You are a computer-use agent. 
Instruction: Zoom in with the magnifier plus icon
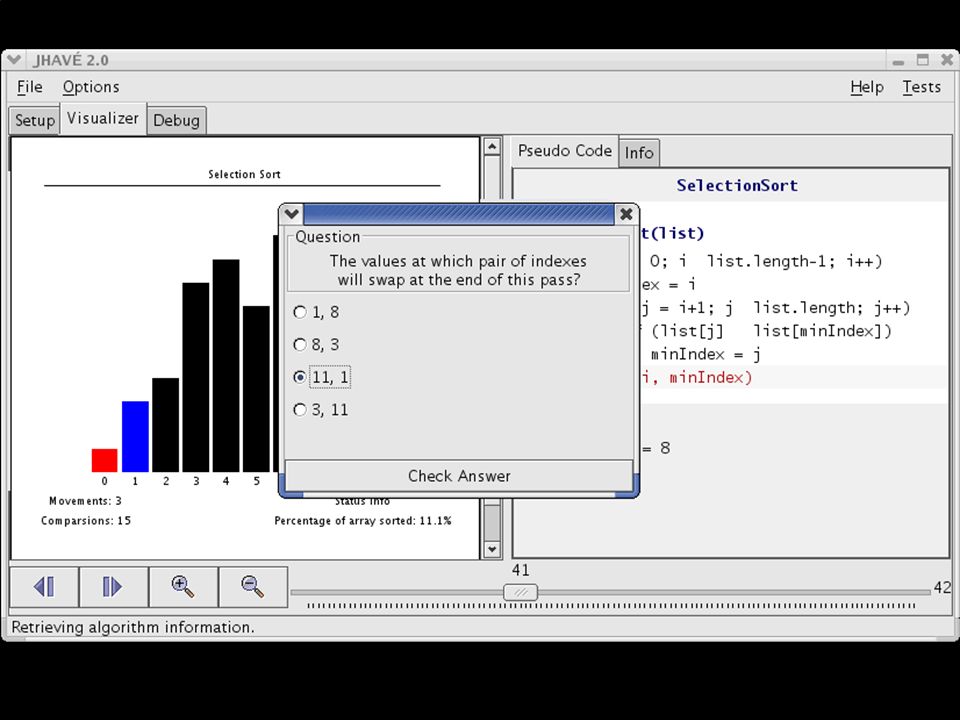pos(183,587)
